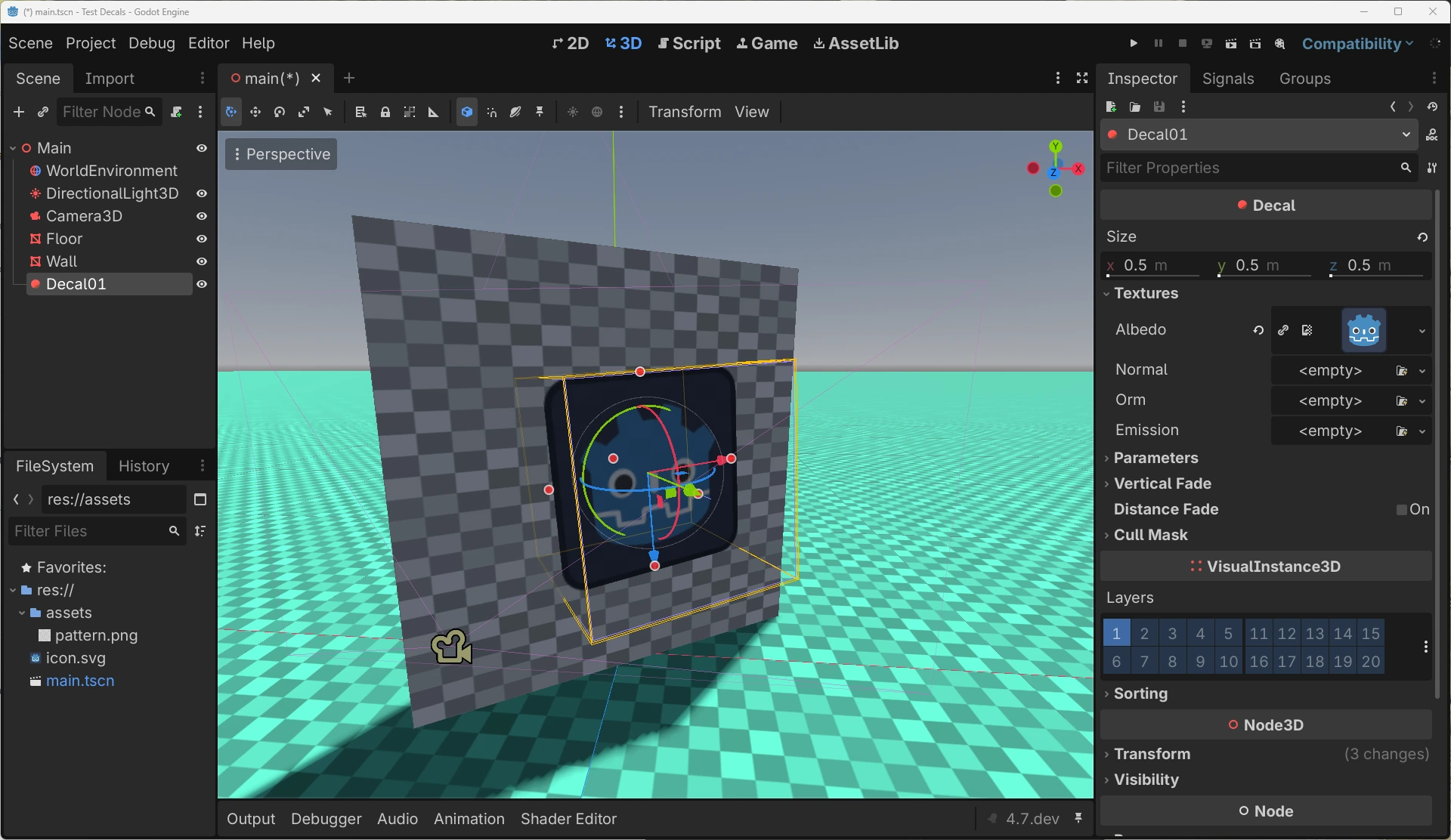Enable Distance Fade On checkbox
This screenshot has height=840, width=1451.
click(x=1402, y=510)
